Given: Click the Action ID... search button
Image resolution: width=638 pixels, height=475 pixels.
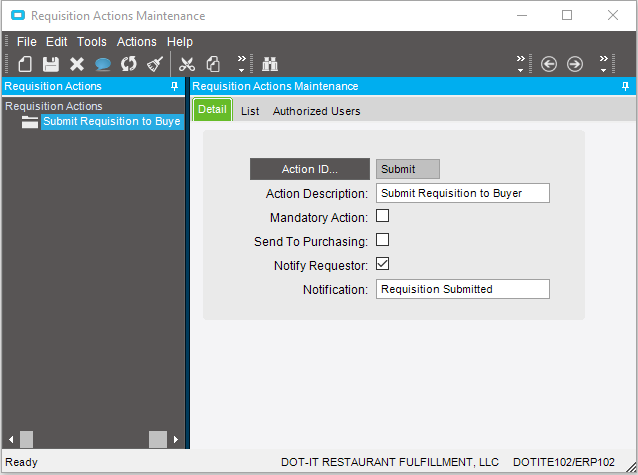Looking at the screenshot, I should click(x=310, y=169).
